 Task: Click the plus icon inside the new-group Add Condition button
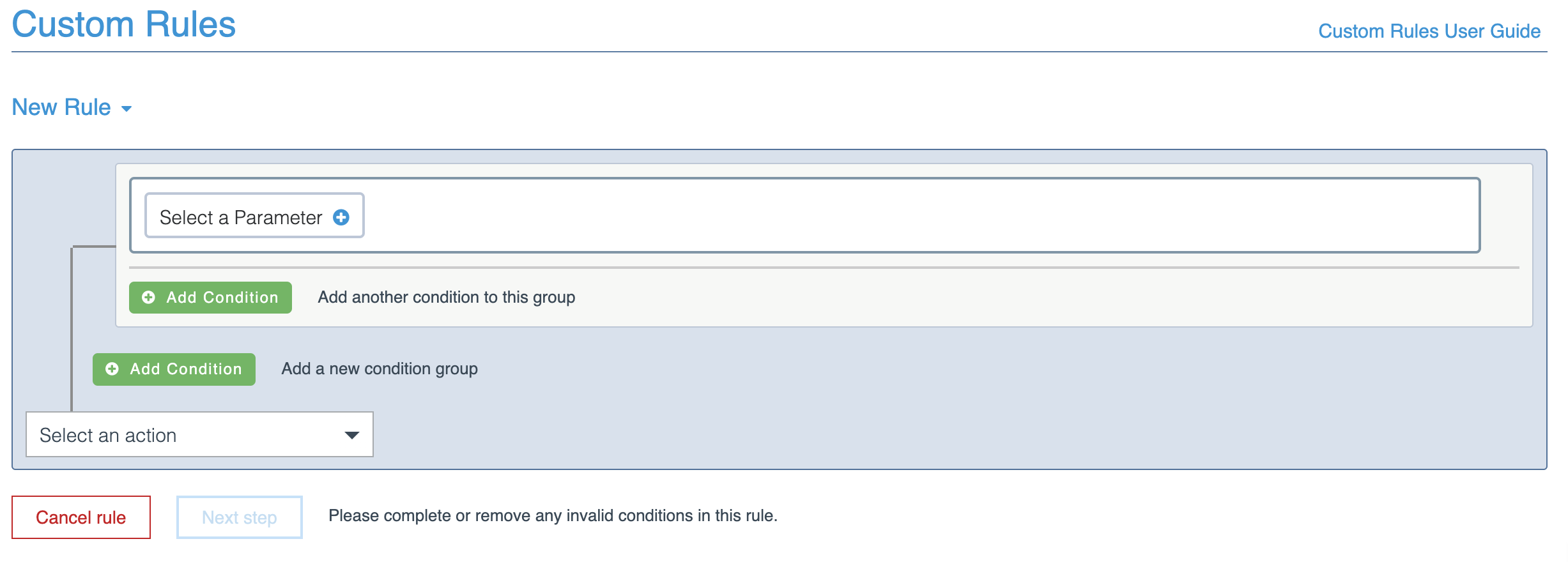(x=112, y=369)
